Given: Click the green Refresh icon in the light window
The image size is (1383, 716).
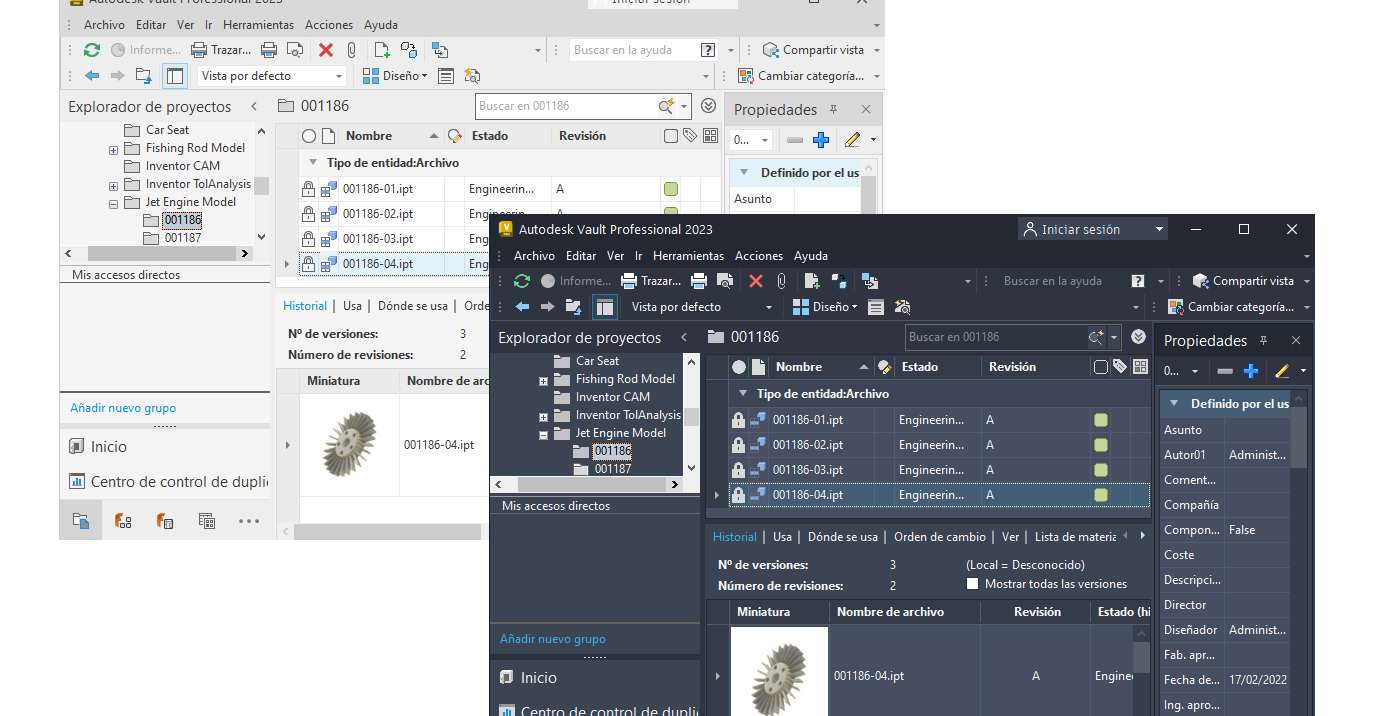Looking at the screenshot, I should tap(92, 50).
